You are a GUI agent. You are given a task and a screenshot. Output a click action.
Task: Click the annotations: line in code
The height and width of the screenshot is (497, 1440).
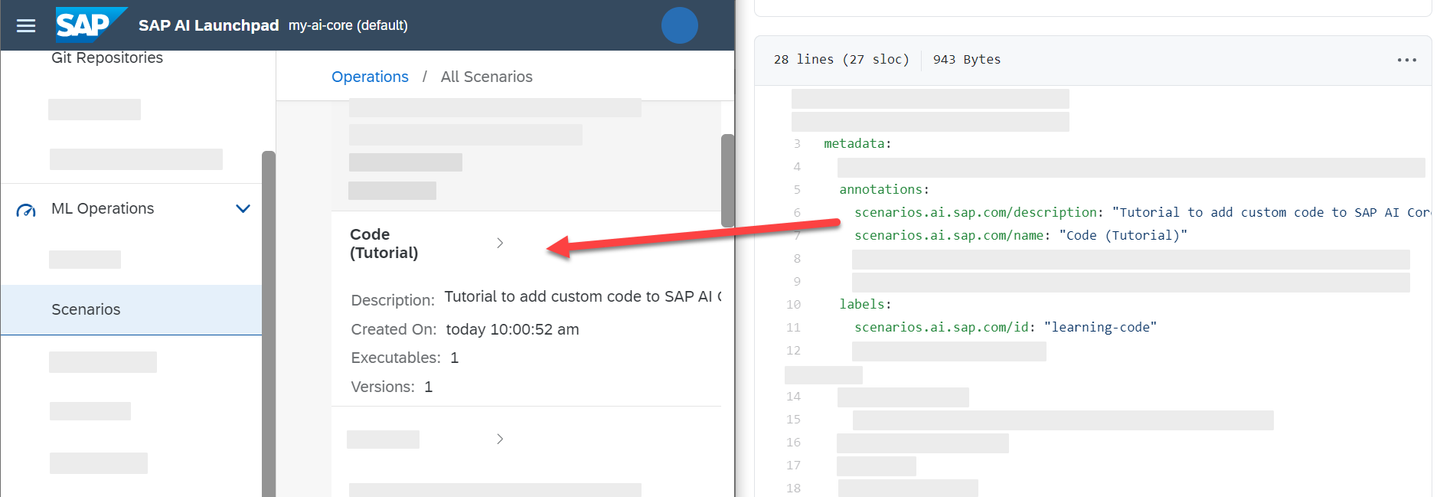885,190
